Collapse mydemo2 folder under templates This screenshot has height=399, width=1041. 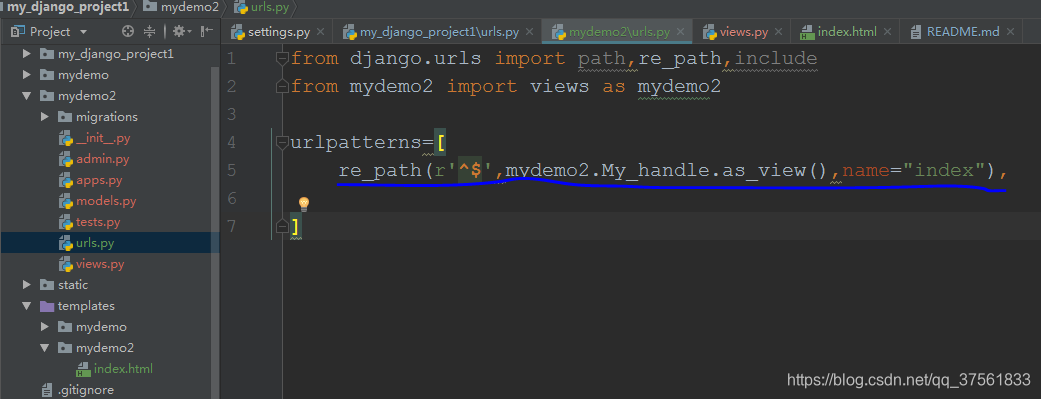click(x=44, y=348)
